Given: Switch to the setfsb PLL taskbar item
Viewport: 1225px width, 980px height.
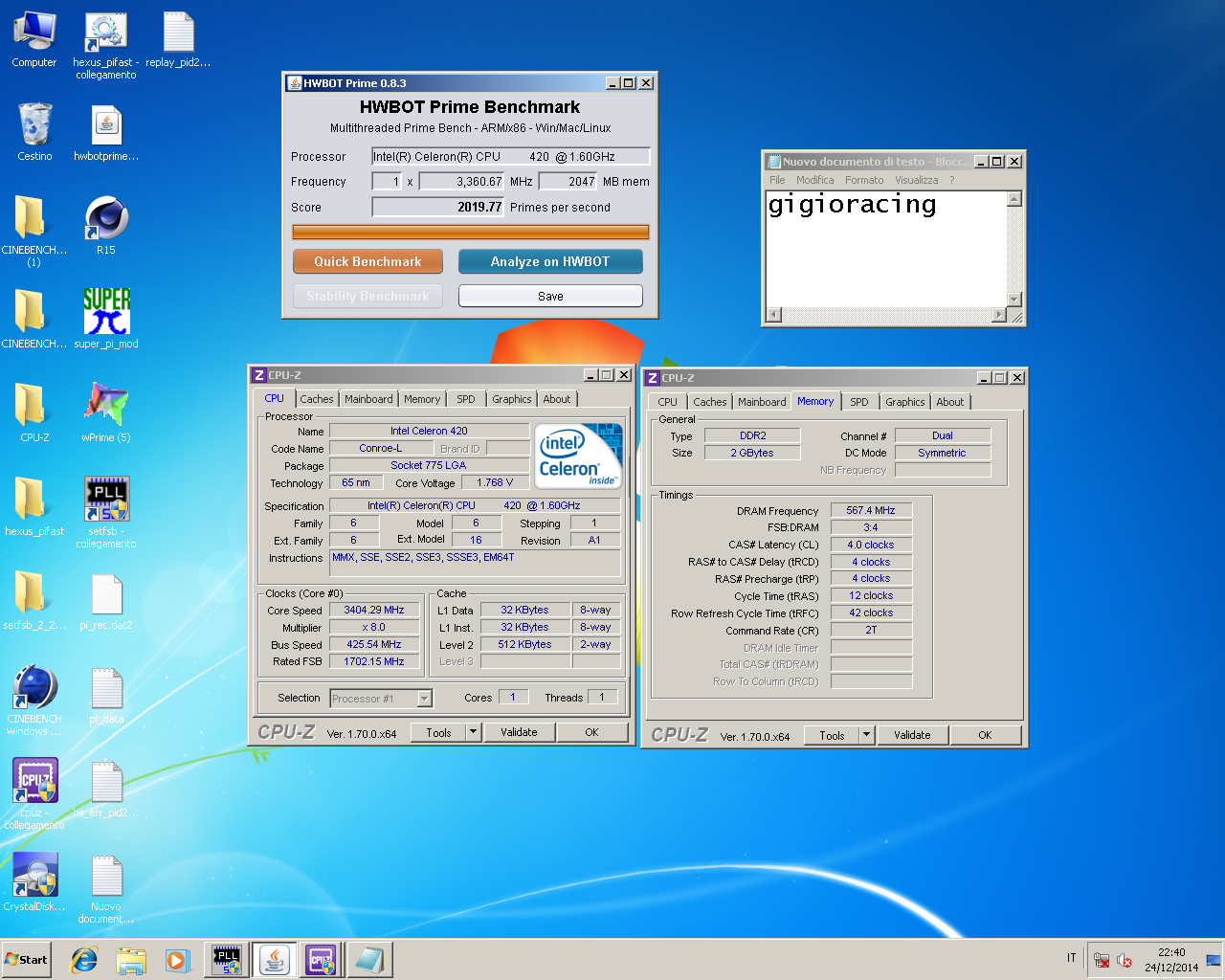Looking at the screenshot, I should [227, 960].
